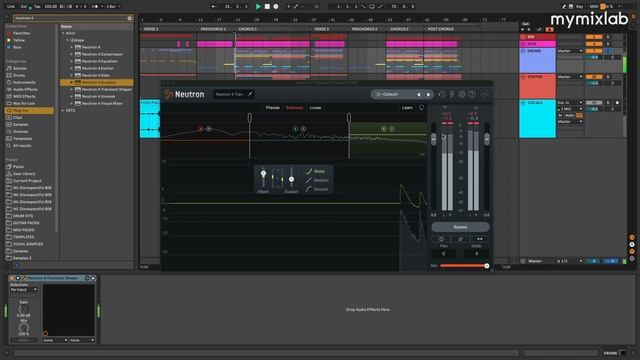Click the Stop button in transport
This screenshot has width=640, height=360.
[x=267, y=7]
